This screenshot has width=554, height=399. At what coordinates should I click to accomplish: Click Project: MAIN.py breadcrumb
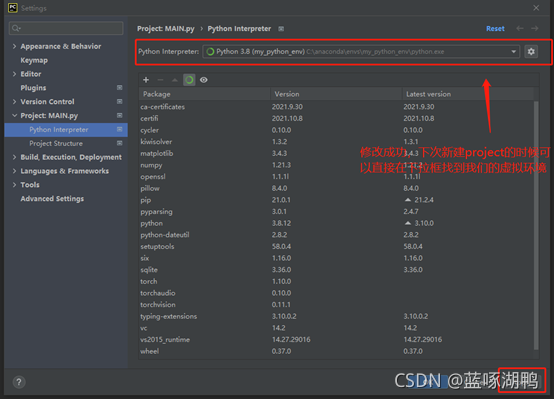[166, 29]
